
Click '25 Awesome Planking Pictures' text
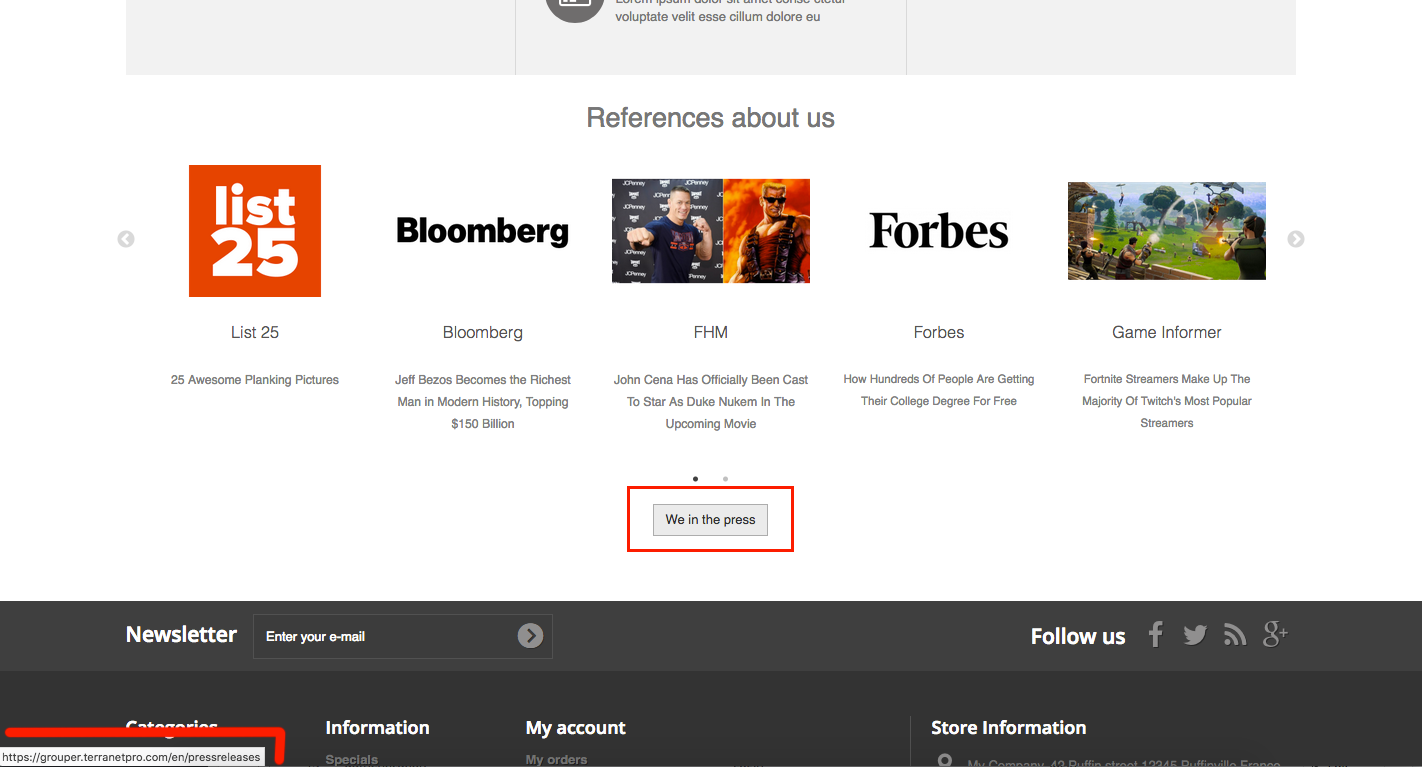click(255, 380)
